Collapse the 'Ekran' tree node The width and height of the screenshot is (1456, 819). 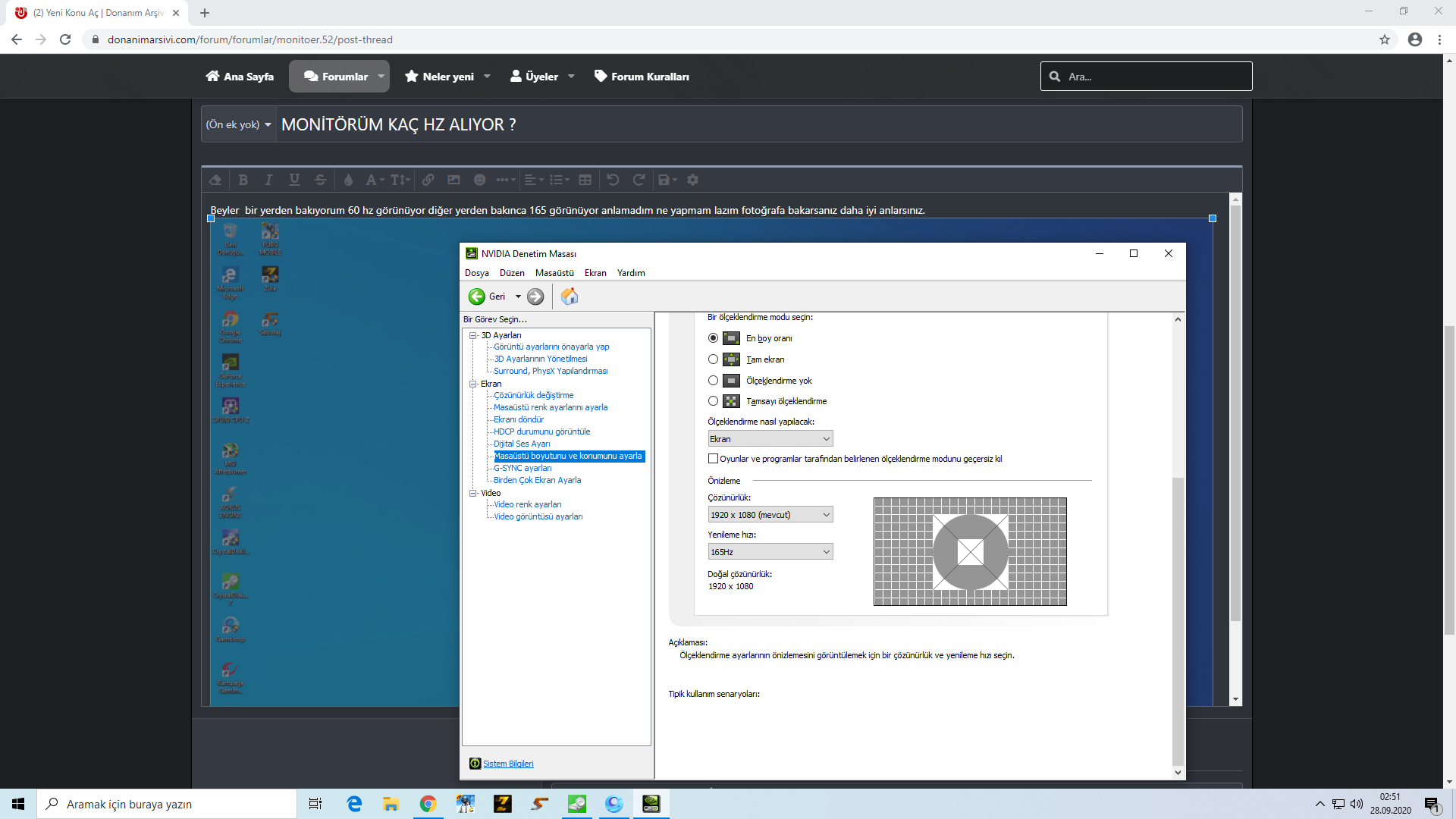(x=473, y=384)
